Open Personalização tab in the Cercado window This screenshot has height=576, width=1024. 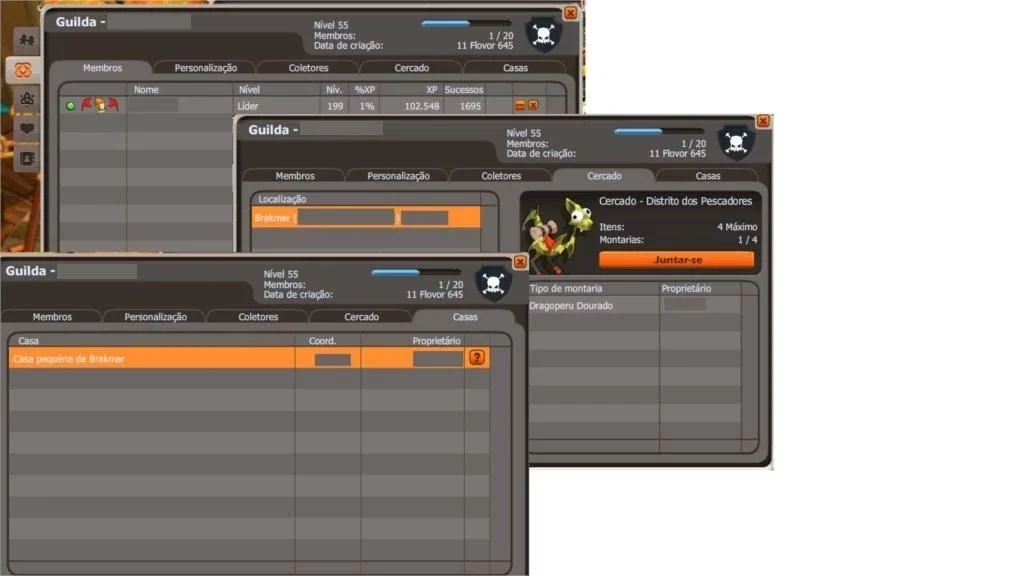[398, 176]
